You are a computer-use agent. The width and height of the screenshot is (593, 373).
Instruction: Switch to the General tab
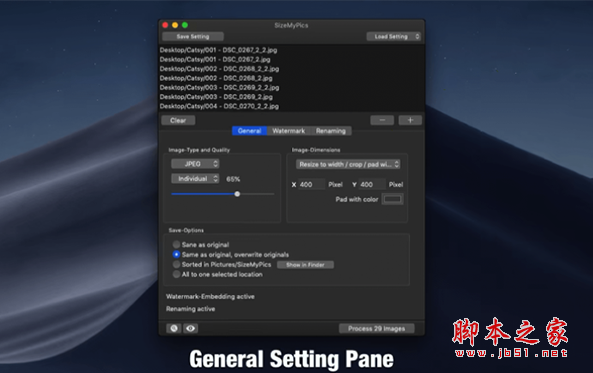click(x=250, y=131)
